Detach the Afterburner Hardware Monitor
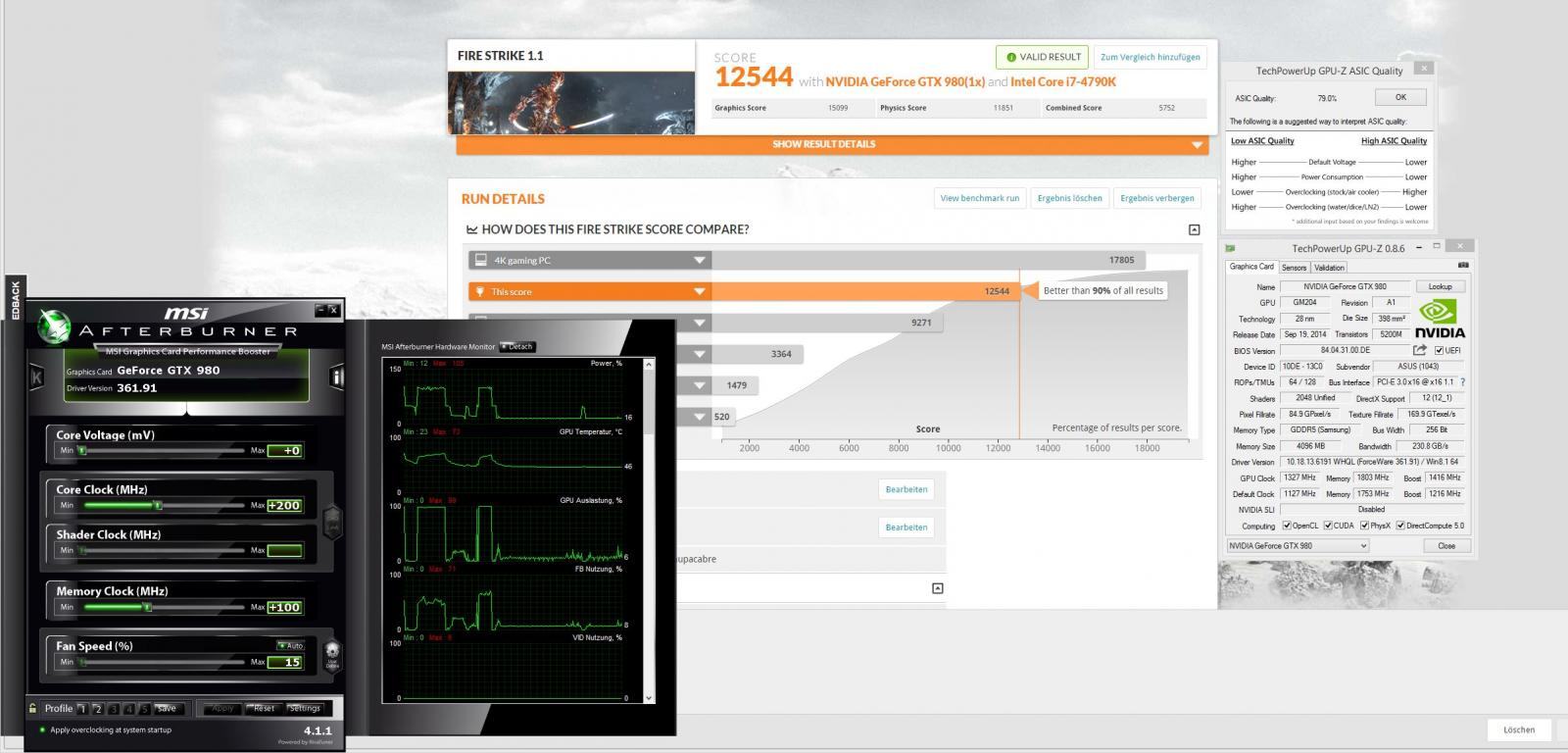 (x=517, y=346)
